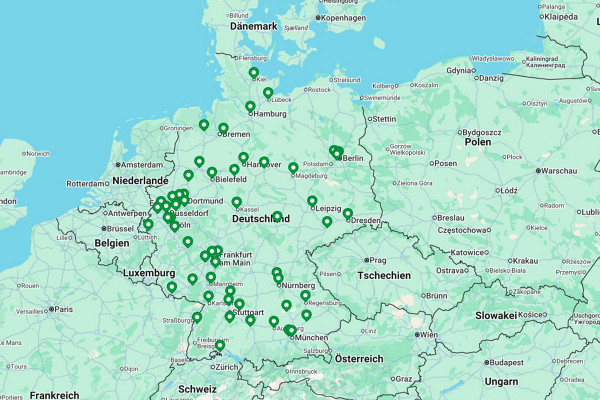Open the green pin near Straßburg

click(197, 317)
